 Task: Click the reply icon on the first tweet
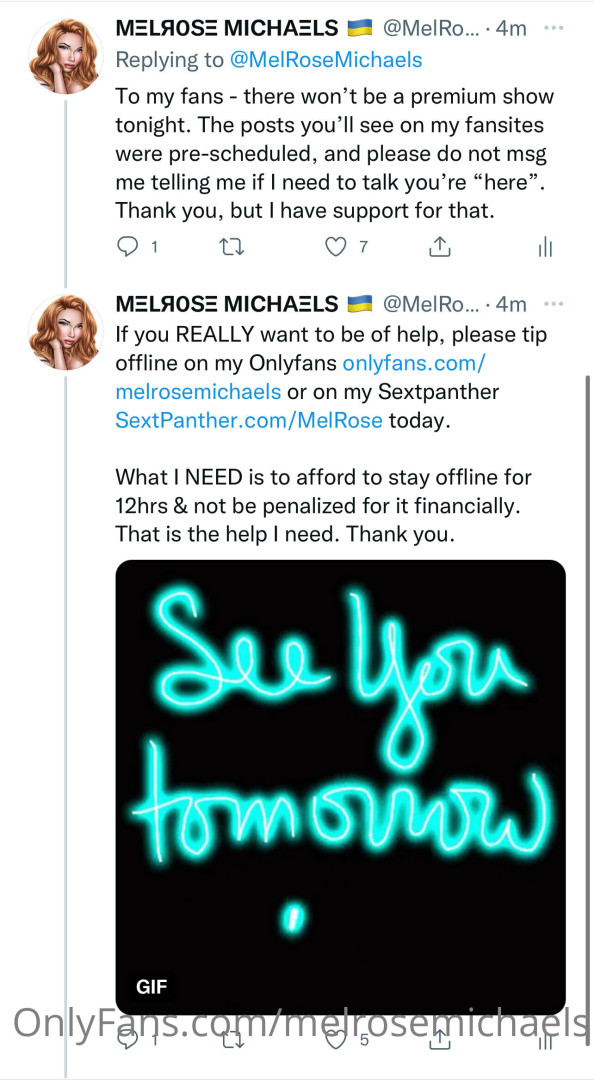pyautogui.click(x=127, y=246)
